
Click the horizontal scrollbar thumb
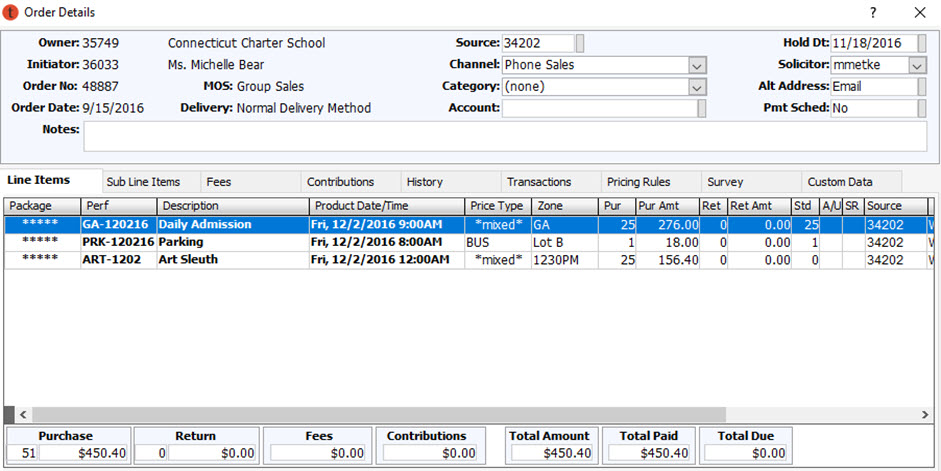point(379,415)
